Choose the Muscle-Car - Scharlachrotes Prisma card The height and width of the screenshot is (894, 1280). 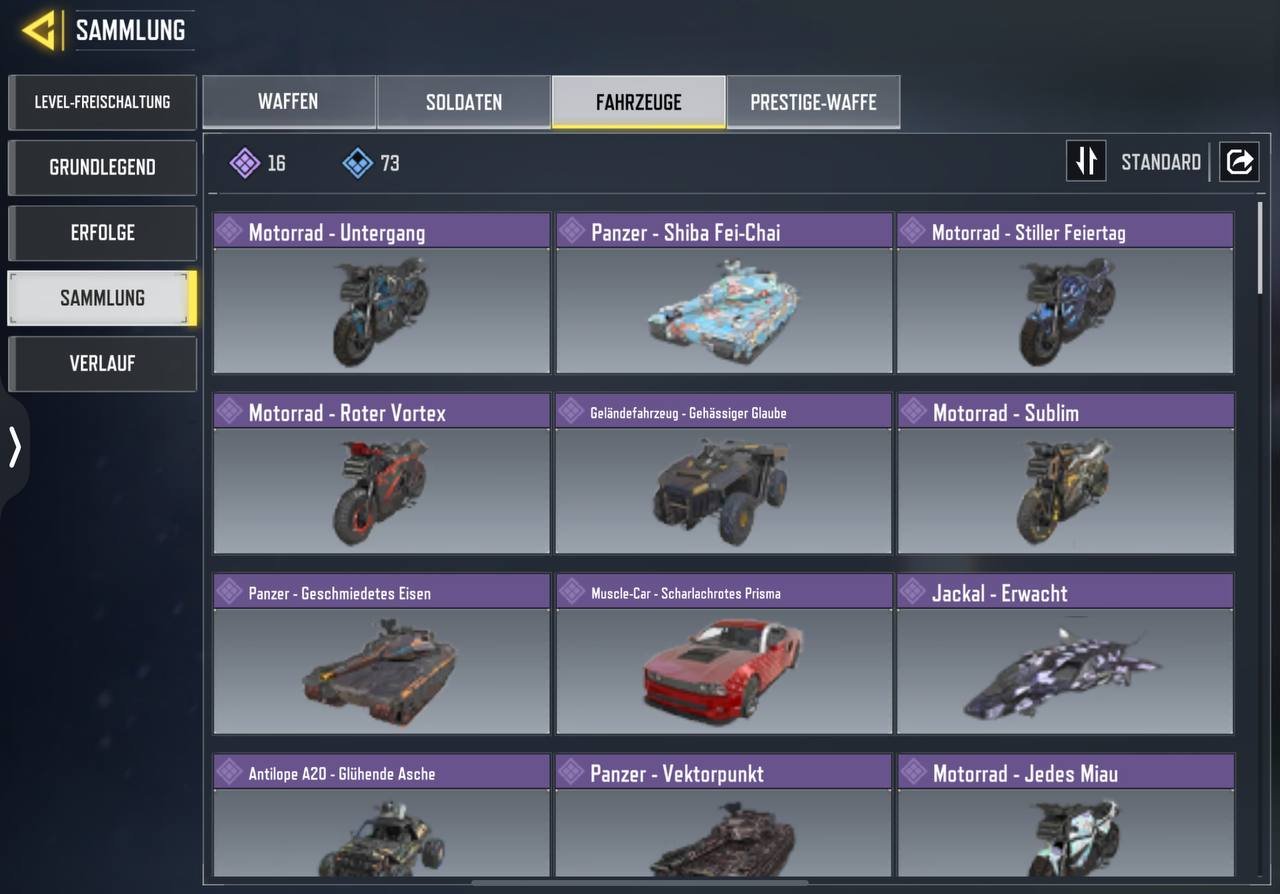point(723,654)
